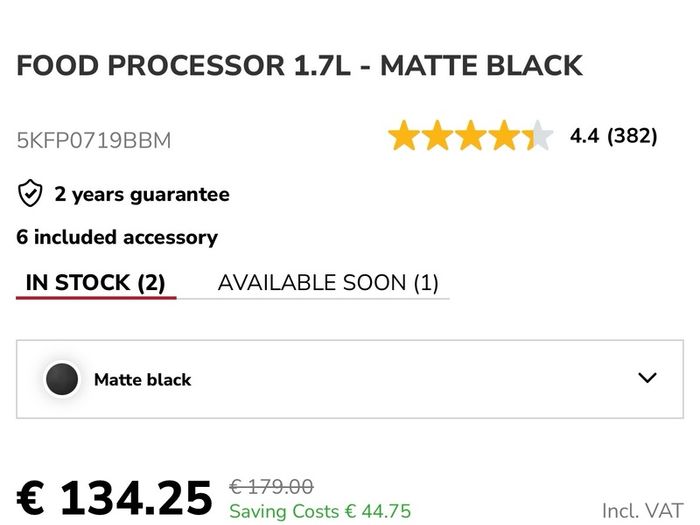Click the 4.4 rating score
Viewport: 700px width, 525px height.
coord(584,136)
